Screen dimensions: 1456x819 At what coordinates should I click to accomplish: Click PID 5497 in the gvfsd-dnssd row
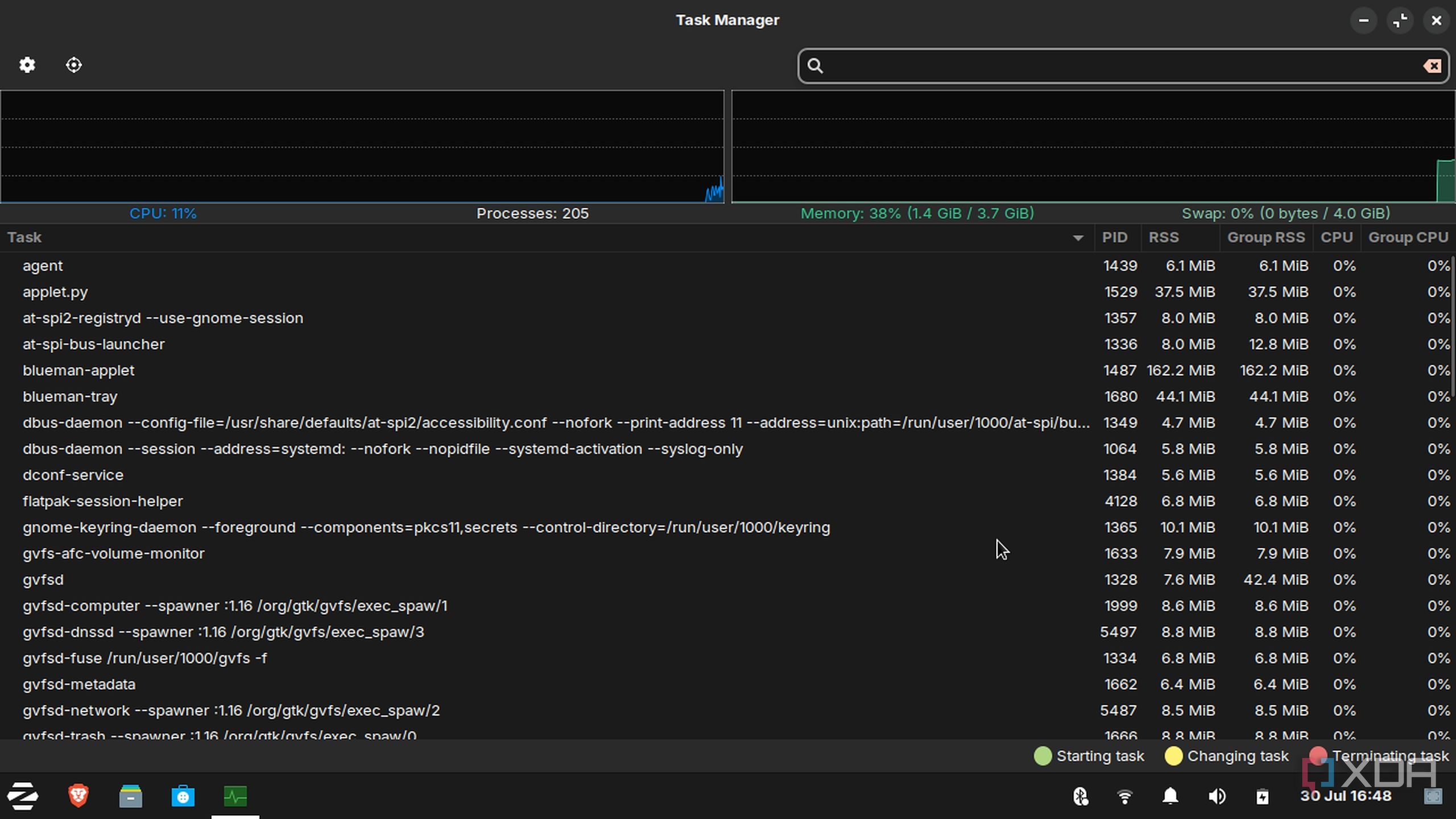[1118, 632]
